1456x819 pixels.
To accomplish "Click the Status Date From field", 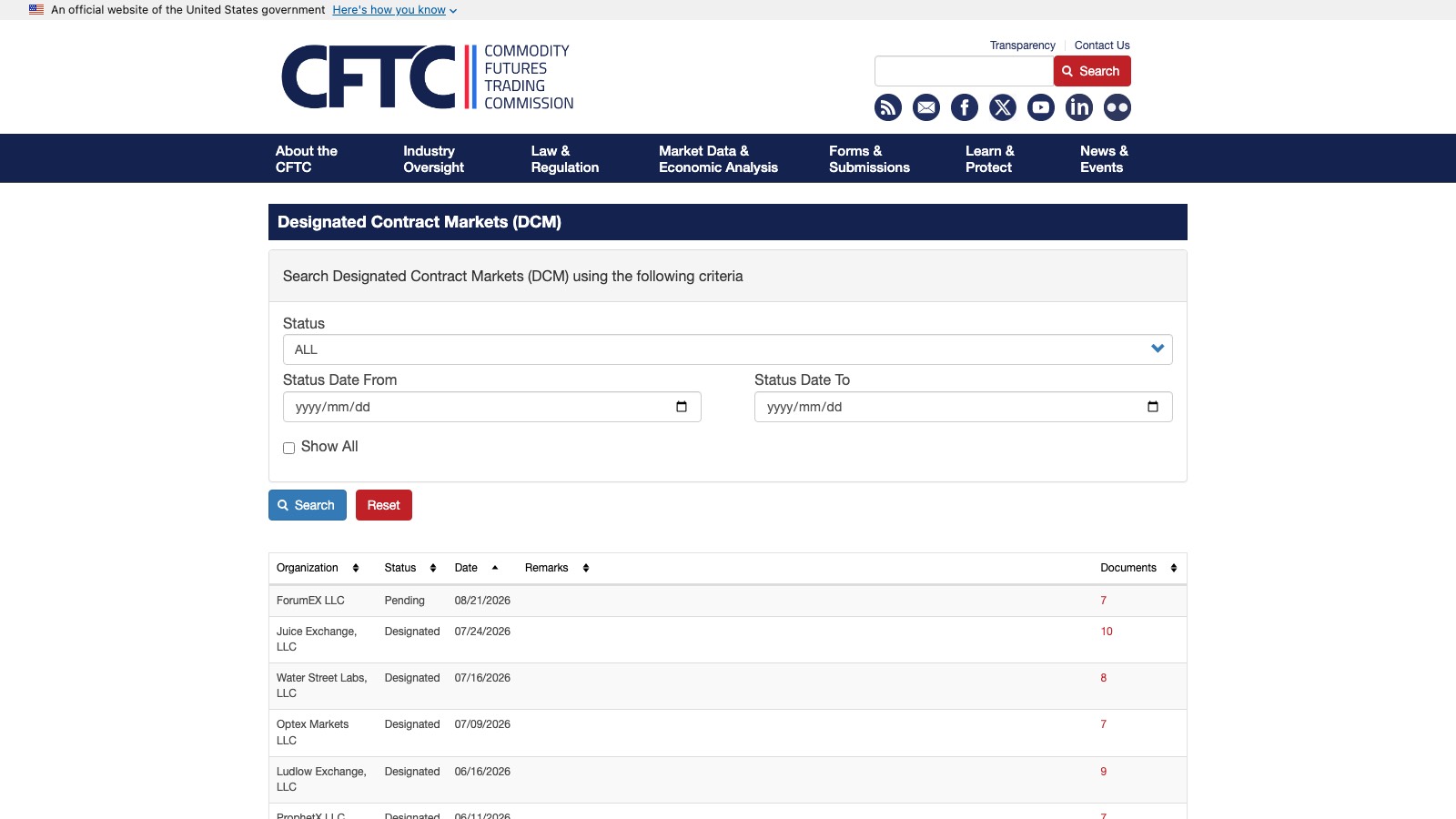I will click(492, 407).
